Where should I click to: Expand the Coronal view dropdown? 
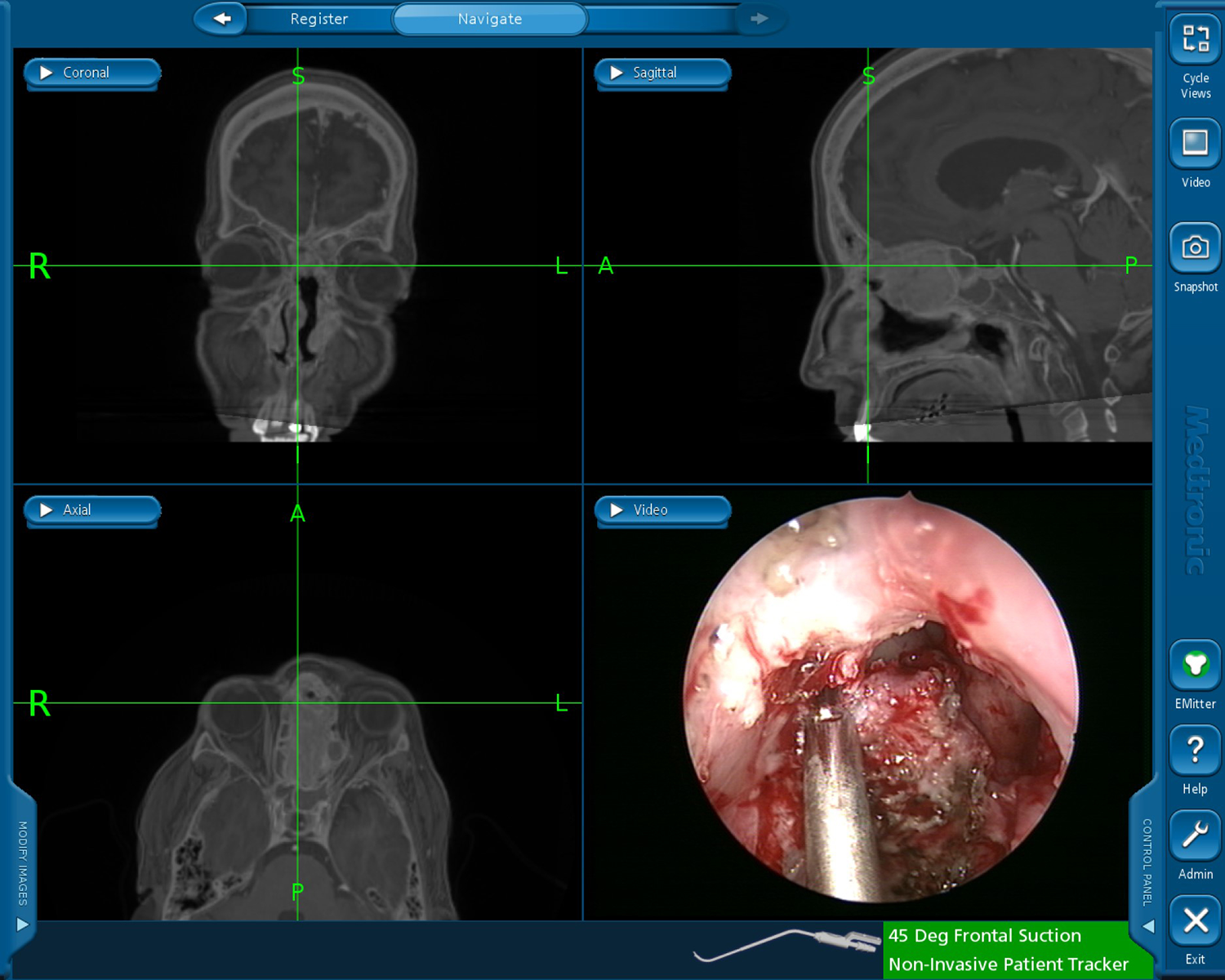pos(92,73)
